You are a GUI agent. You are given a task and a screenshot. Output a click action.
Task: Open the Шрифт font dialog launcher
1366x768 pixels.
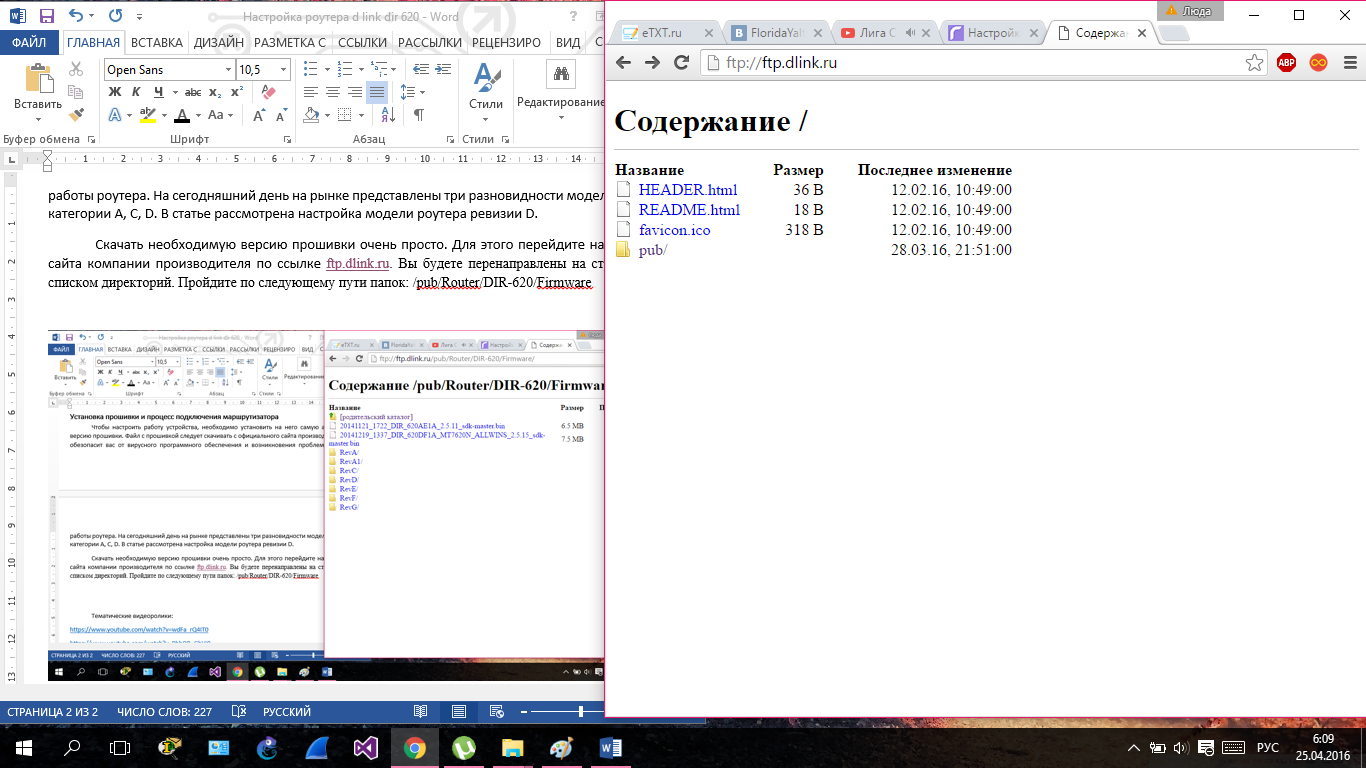(x=289, y=140)
